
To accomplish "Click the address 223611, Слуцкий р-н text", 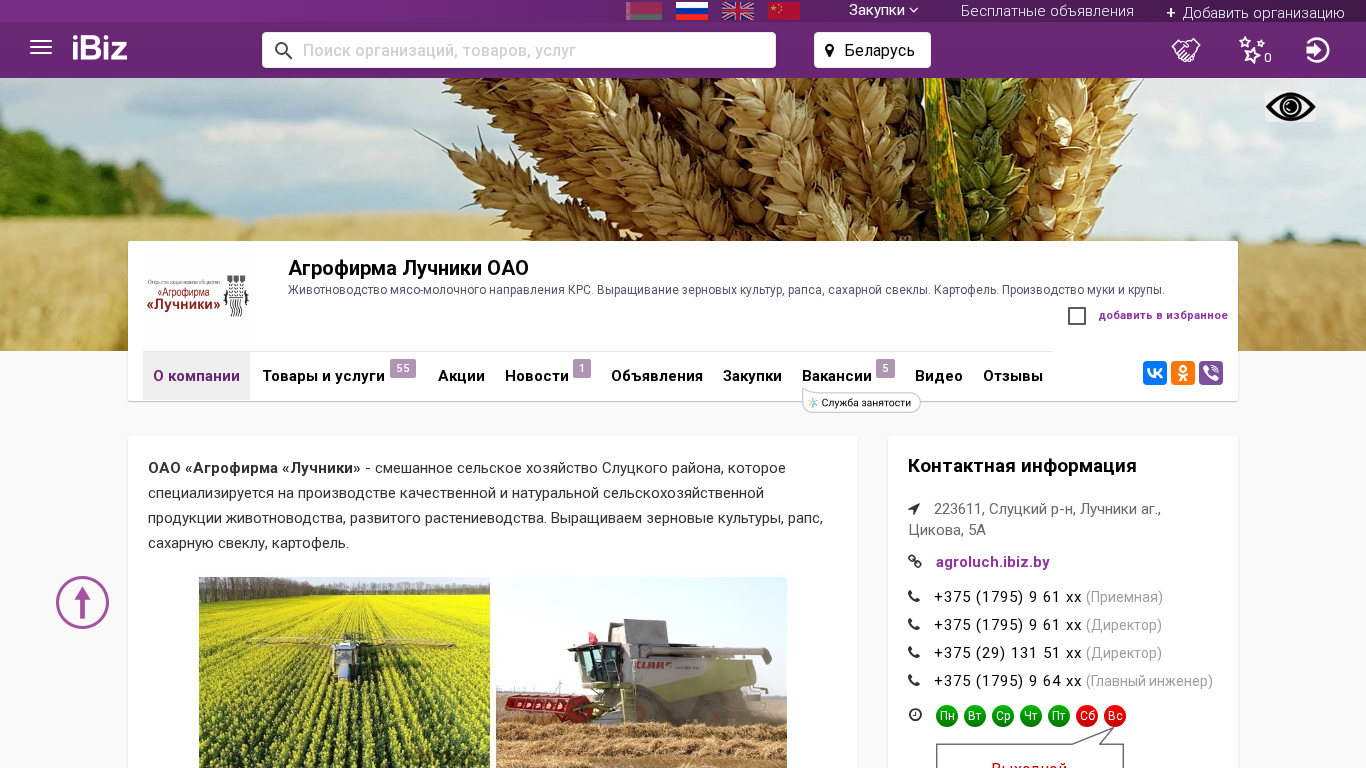I will point(1034,519).
